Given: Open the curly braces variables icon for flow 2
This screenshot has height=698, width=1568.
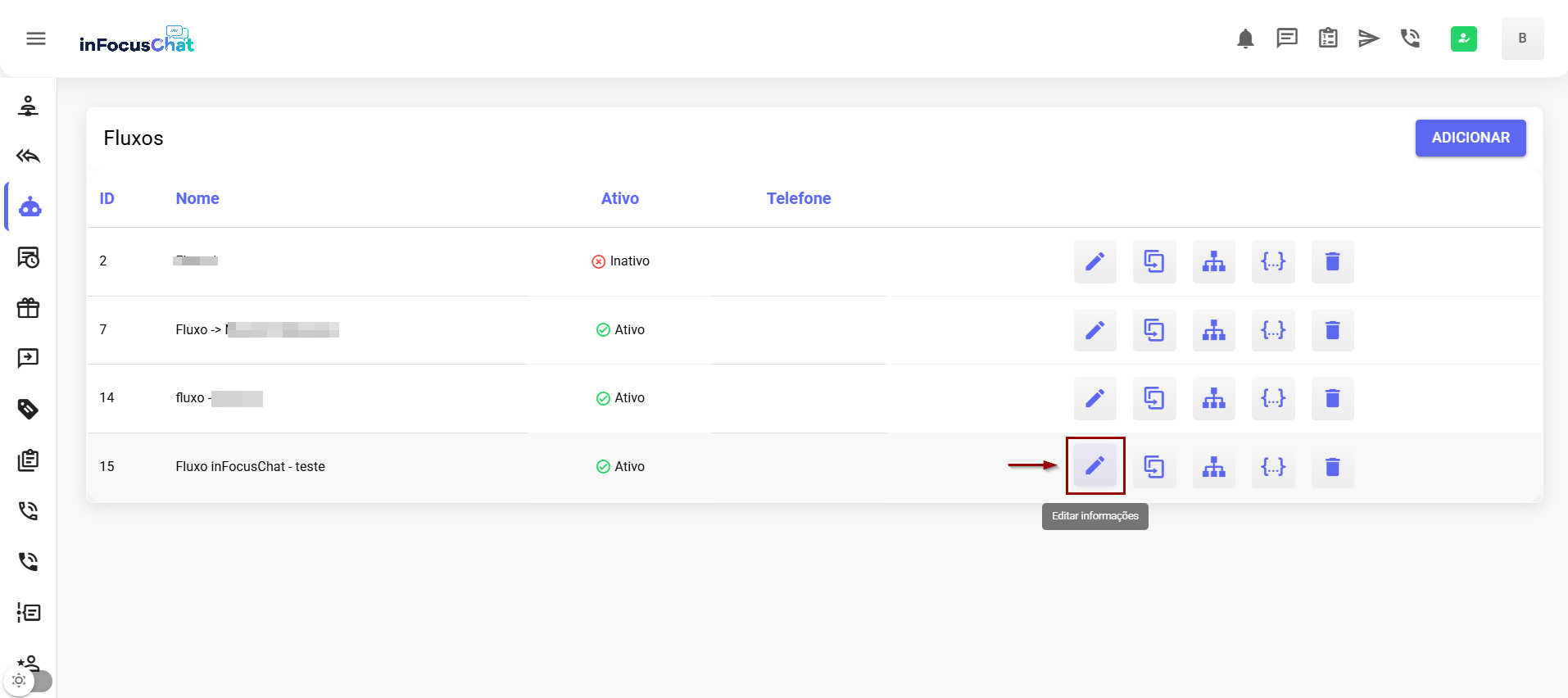Looking at the screenshot, I should [x=1273, y=261].
